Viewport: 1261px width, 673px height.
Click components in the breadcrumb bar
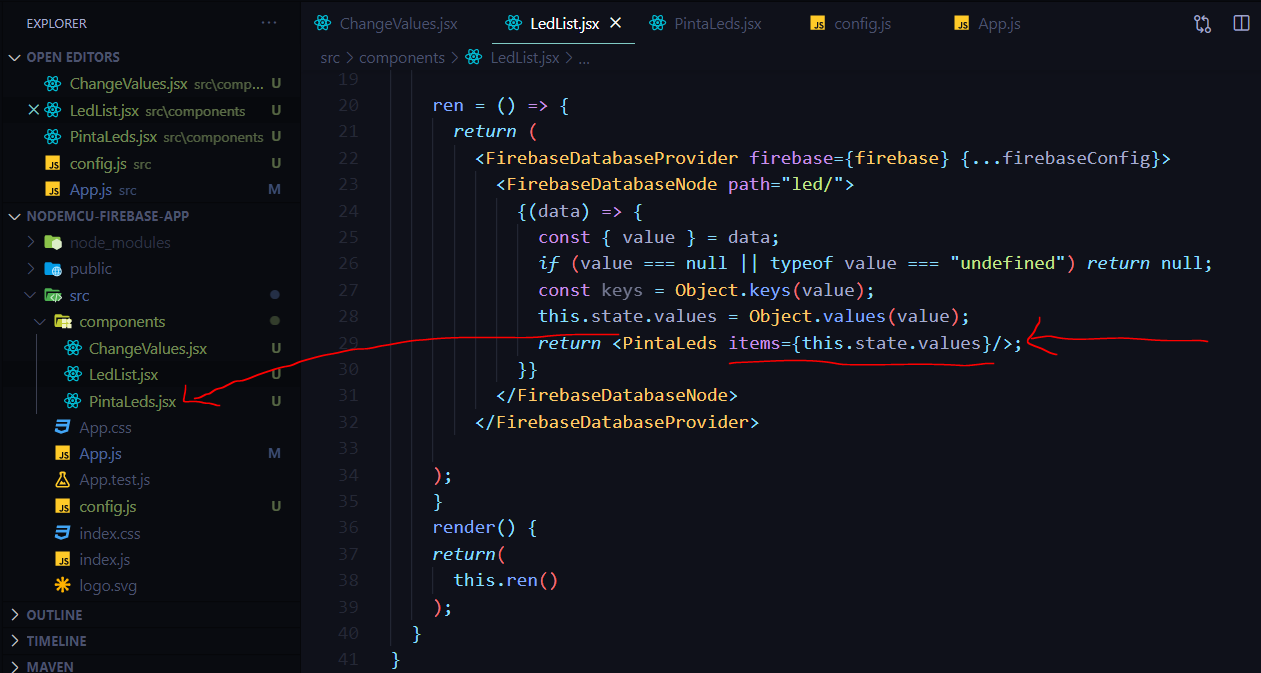coord(402,57)
